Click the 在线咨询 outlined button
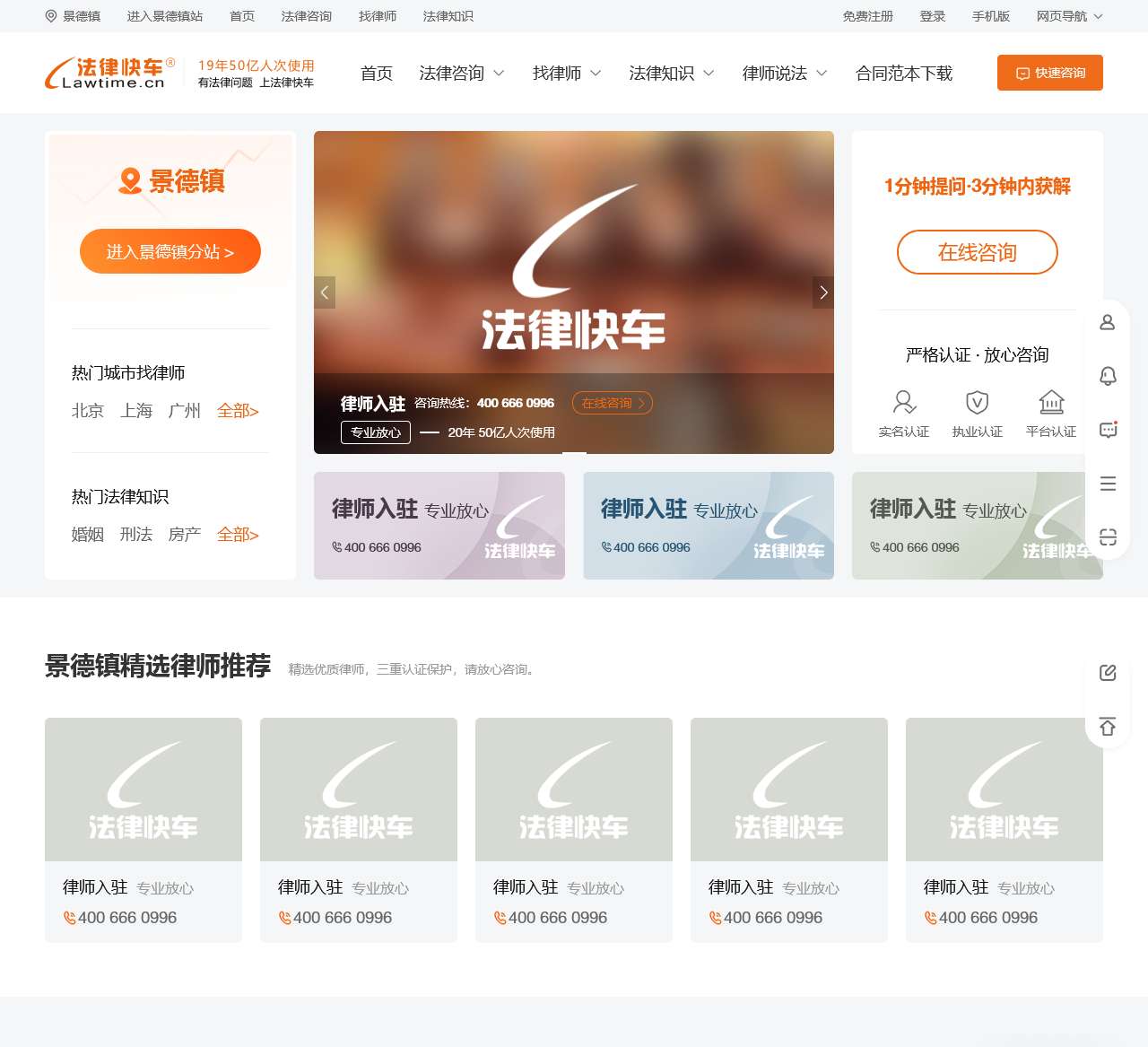The image size is (1148, 1047). [x=977, y=252]
